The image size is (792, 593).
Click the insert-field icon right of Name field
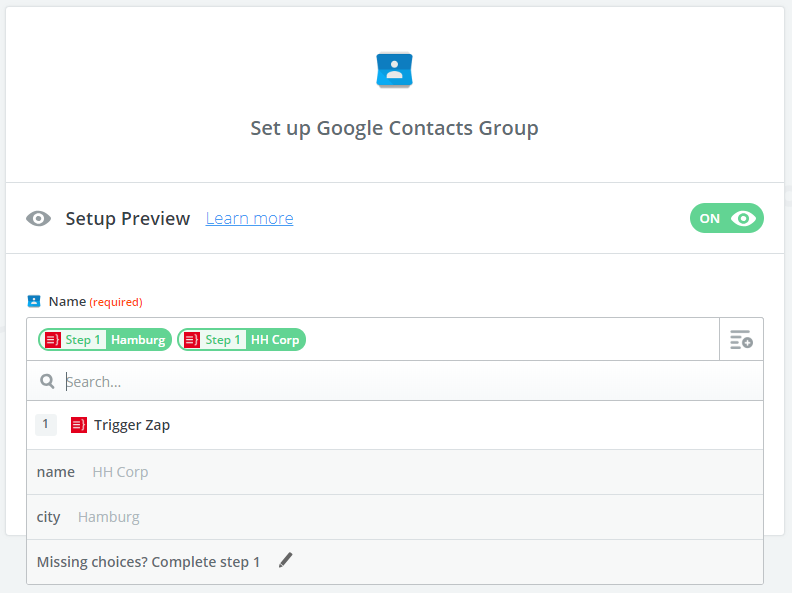tap(741, 340)
